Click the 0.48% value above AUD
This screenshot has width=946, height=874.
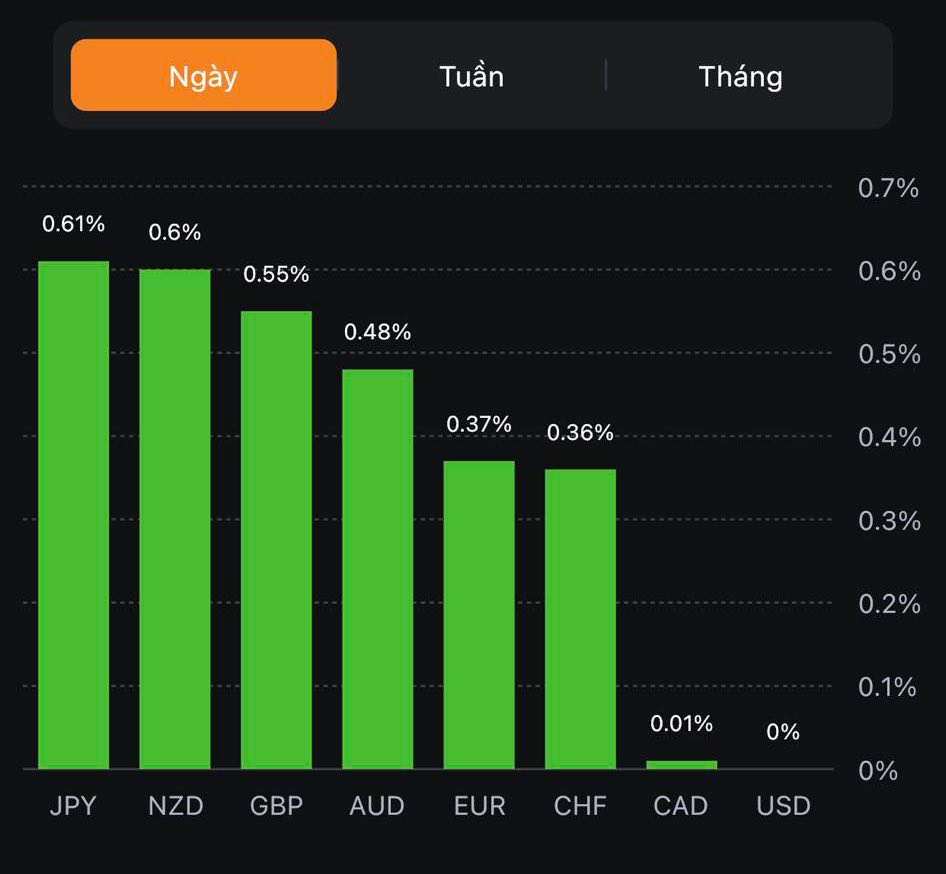pyautogui.click(x=378, y=332)
